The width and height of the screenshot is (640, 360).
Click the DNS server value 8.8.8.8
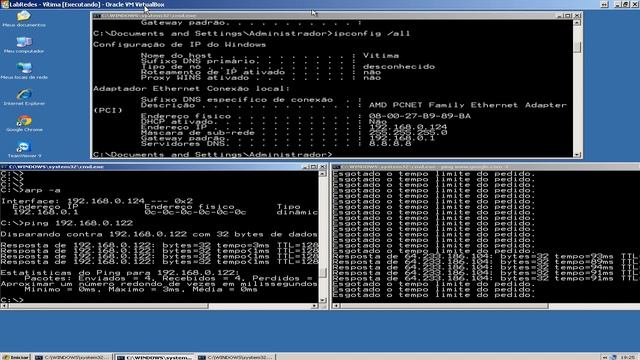coord(390,144)
